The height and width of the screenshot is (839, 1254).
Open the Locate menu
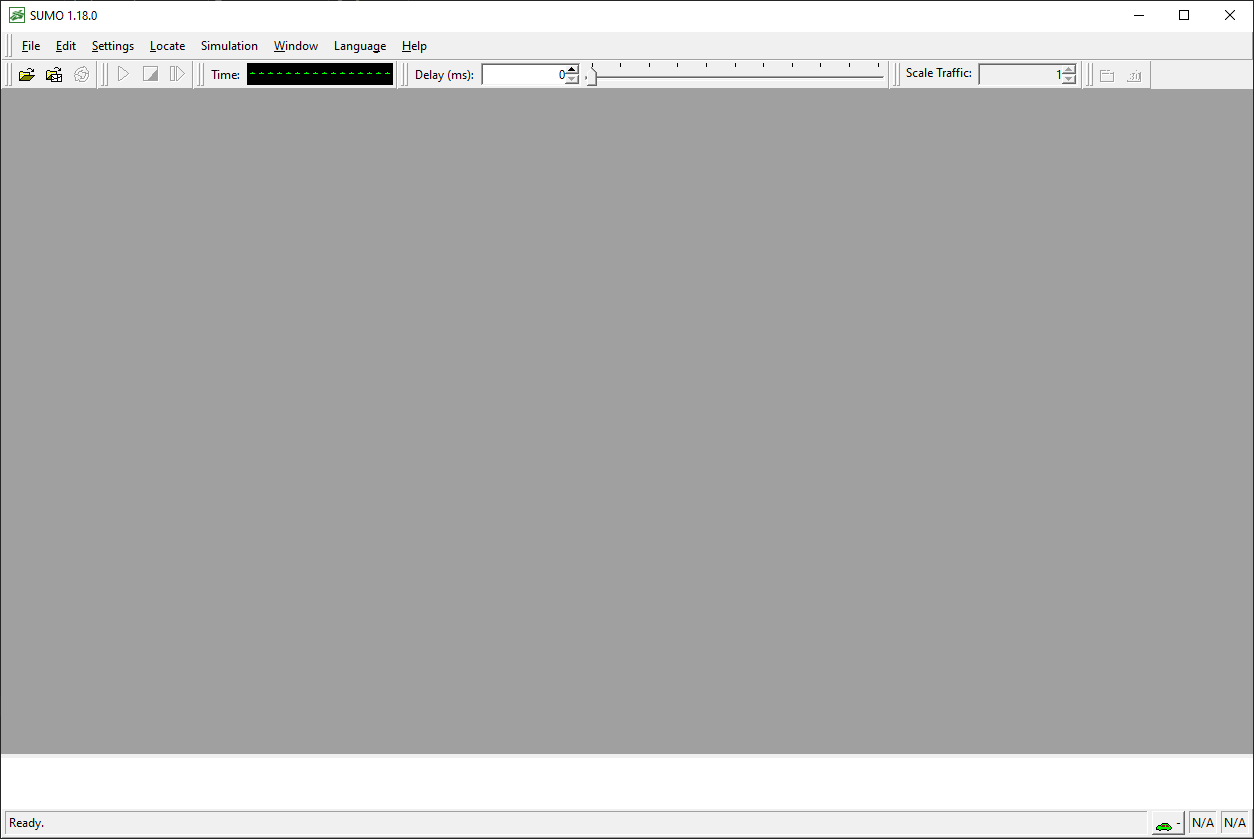[167, 46]
